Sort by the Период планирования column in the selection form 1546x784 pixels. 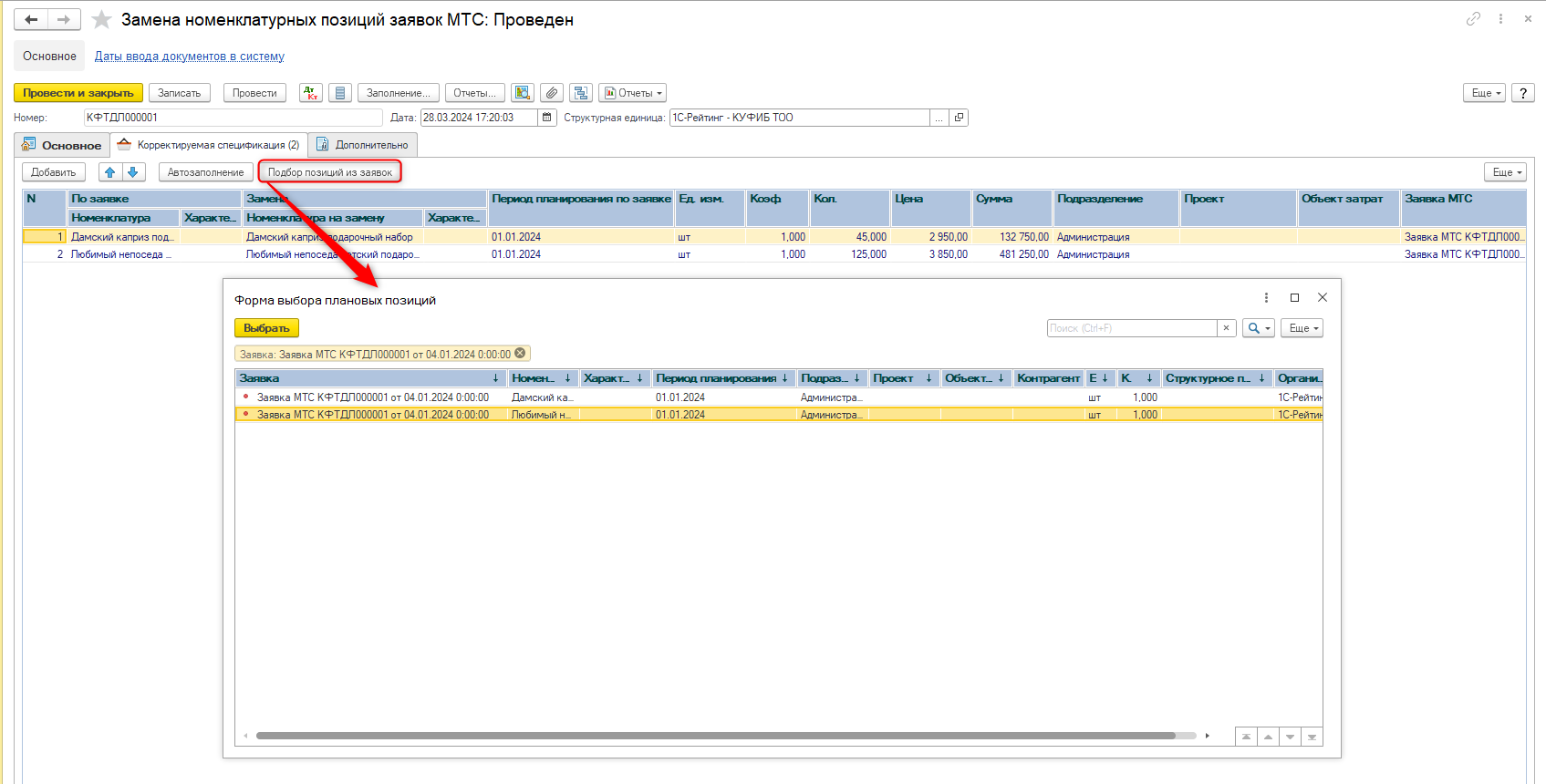pos(722,378)
